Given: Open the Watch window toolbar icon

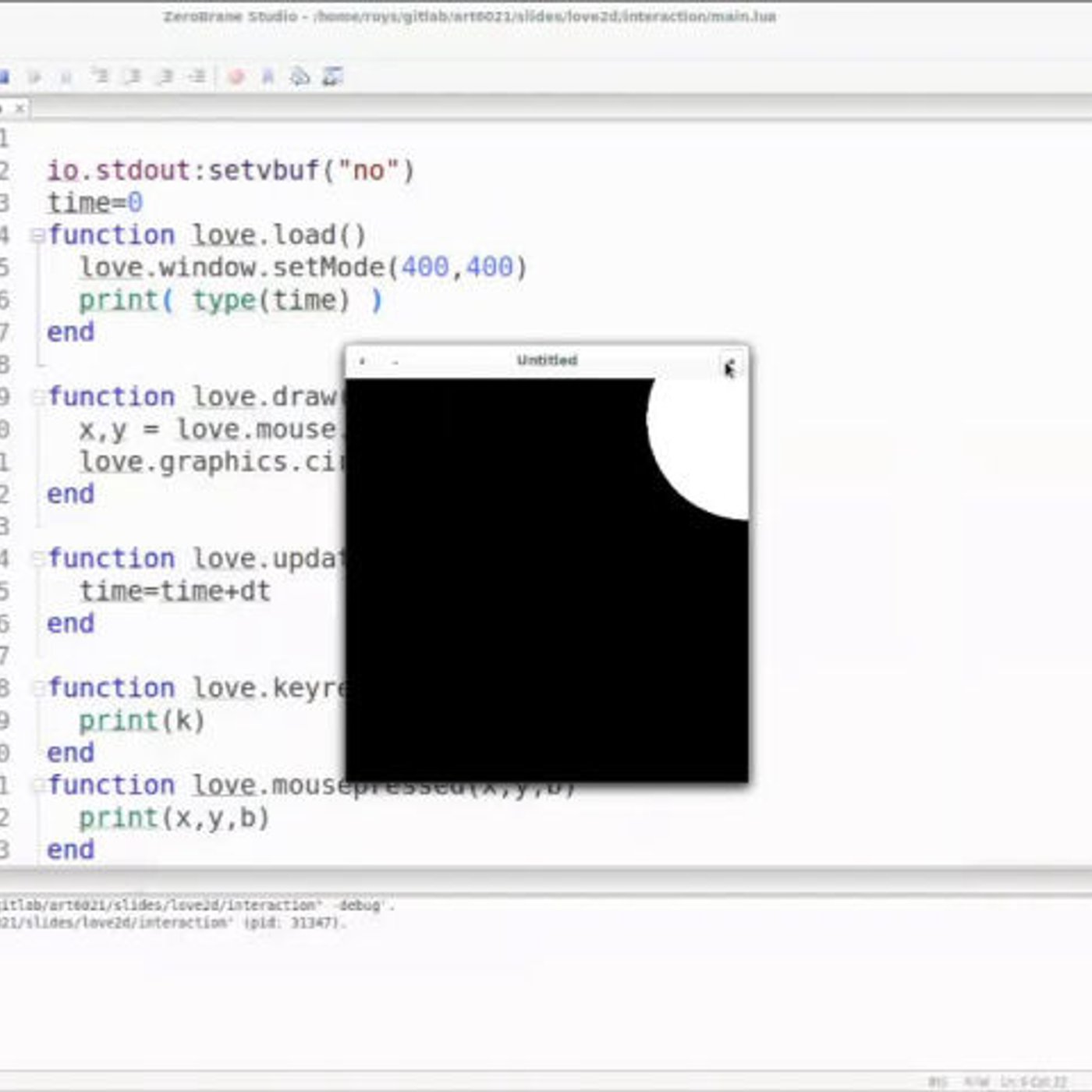Looking at the screenshot, I should (x=332, y=76).
